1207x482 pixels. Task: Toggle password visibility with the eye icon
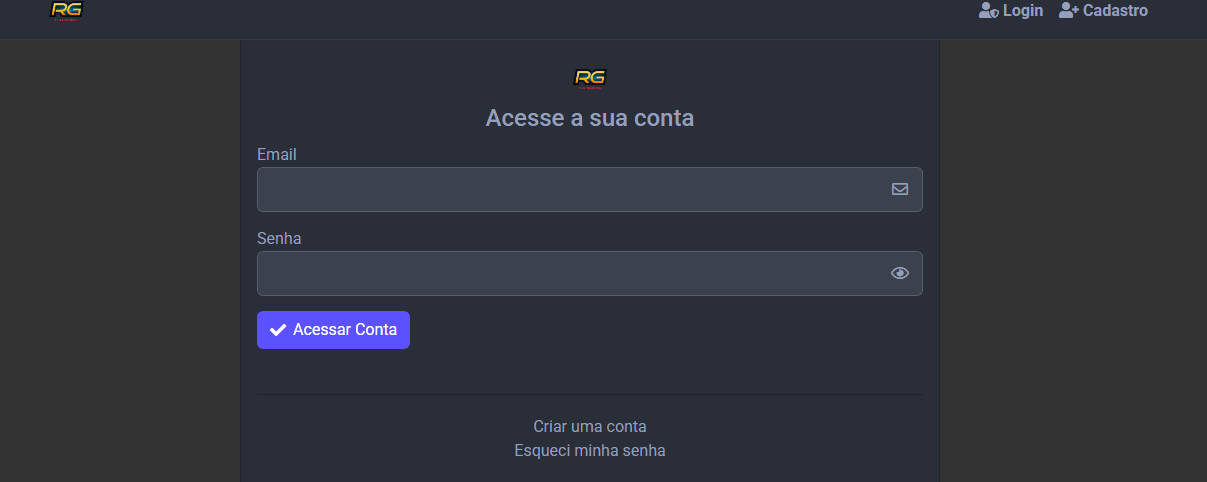(900, 273)
